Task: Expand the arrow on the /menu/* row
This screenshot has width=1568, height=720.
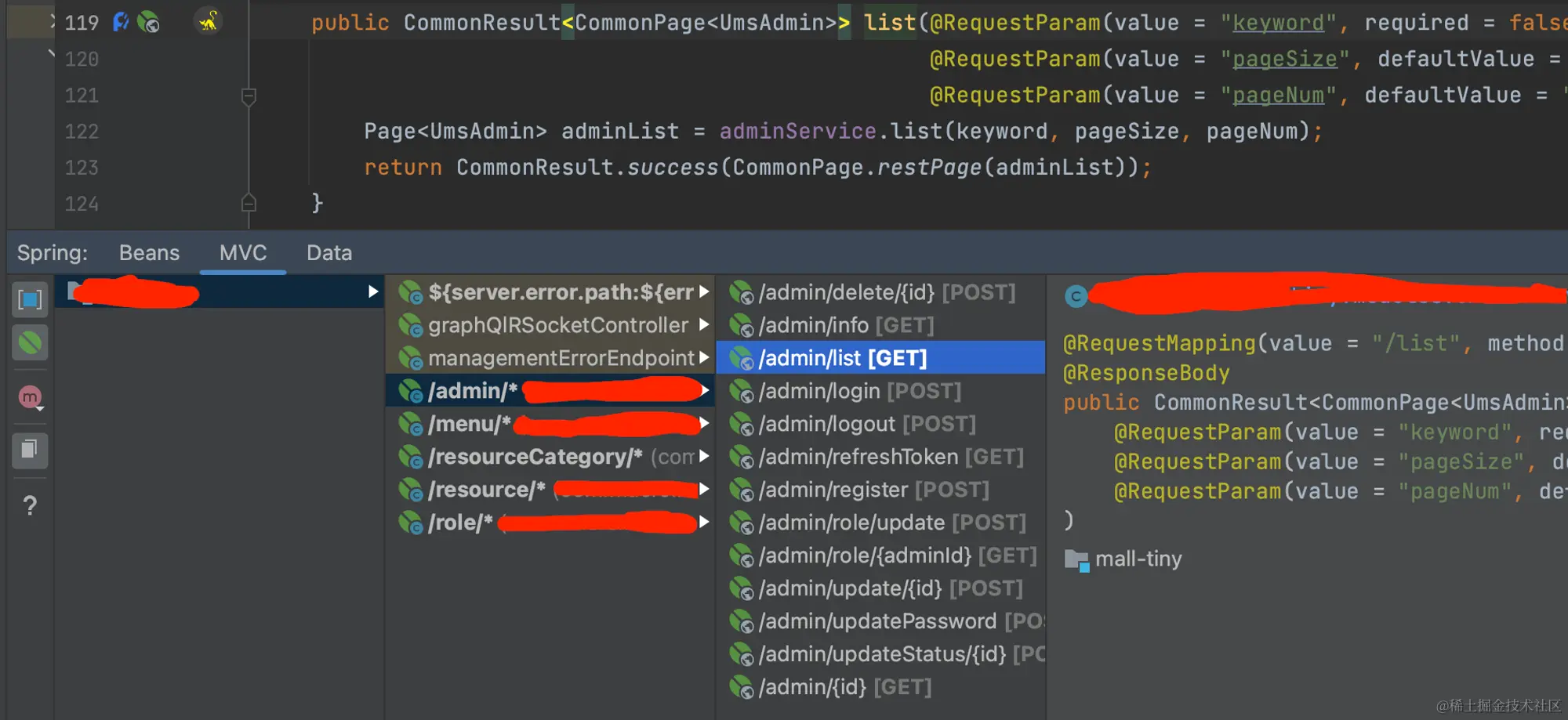Action: (x=704, y=423)
